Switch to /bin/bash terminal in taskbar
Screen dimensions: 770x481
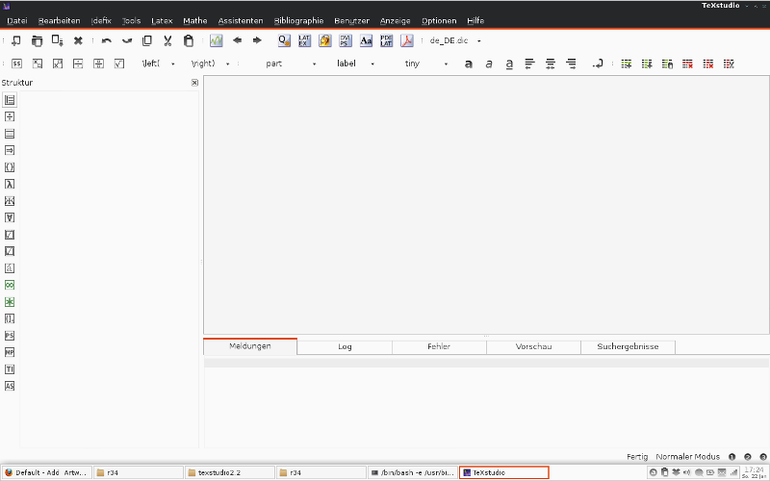[x=412, y=473]
